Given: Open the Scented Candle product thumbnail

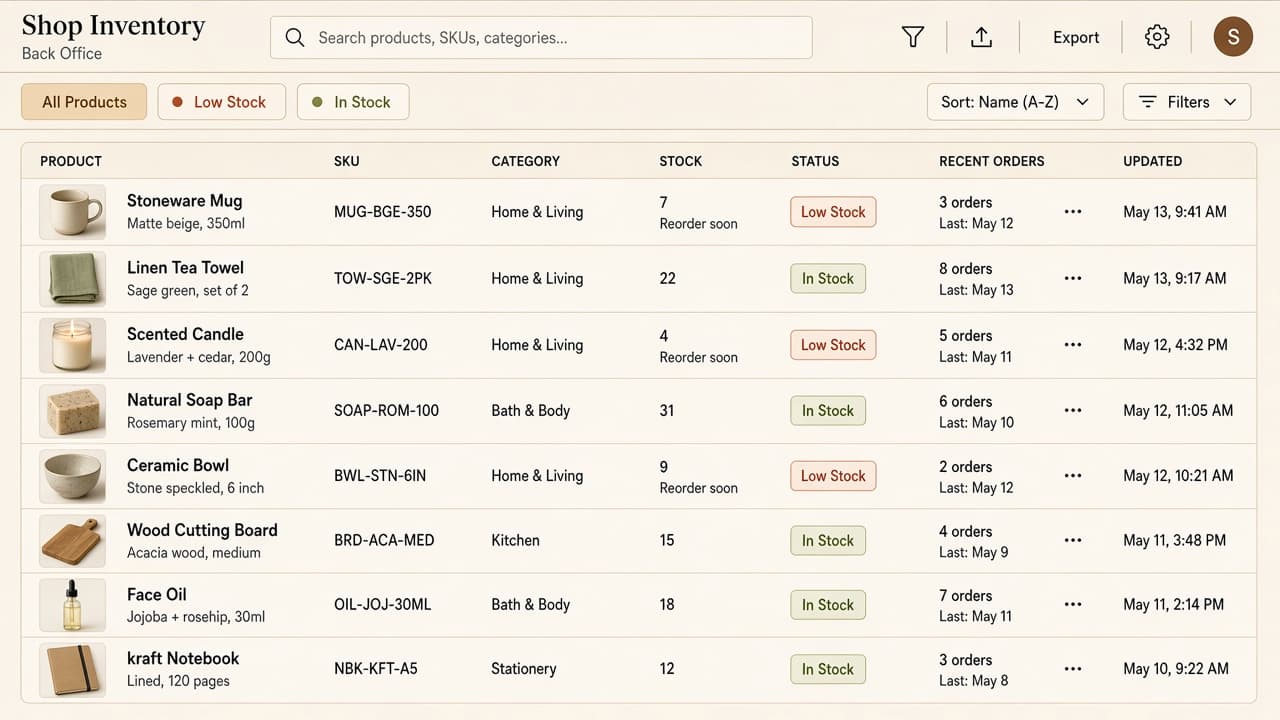Looking at the screenshot, I should tap(72, 345).
